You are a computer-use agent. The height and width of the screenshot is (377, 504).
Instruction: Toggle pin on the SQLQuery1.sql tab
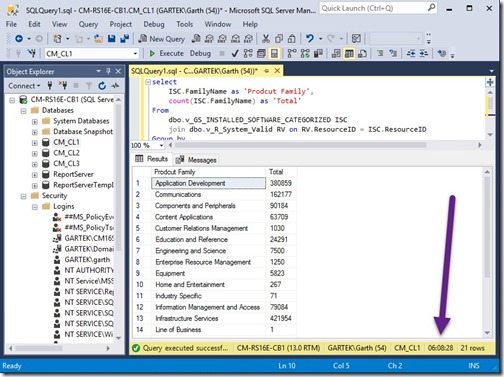(x=266, y=71)
